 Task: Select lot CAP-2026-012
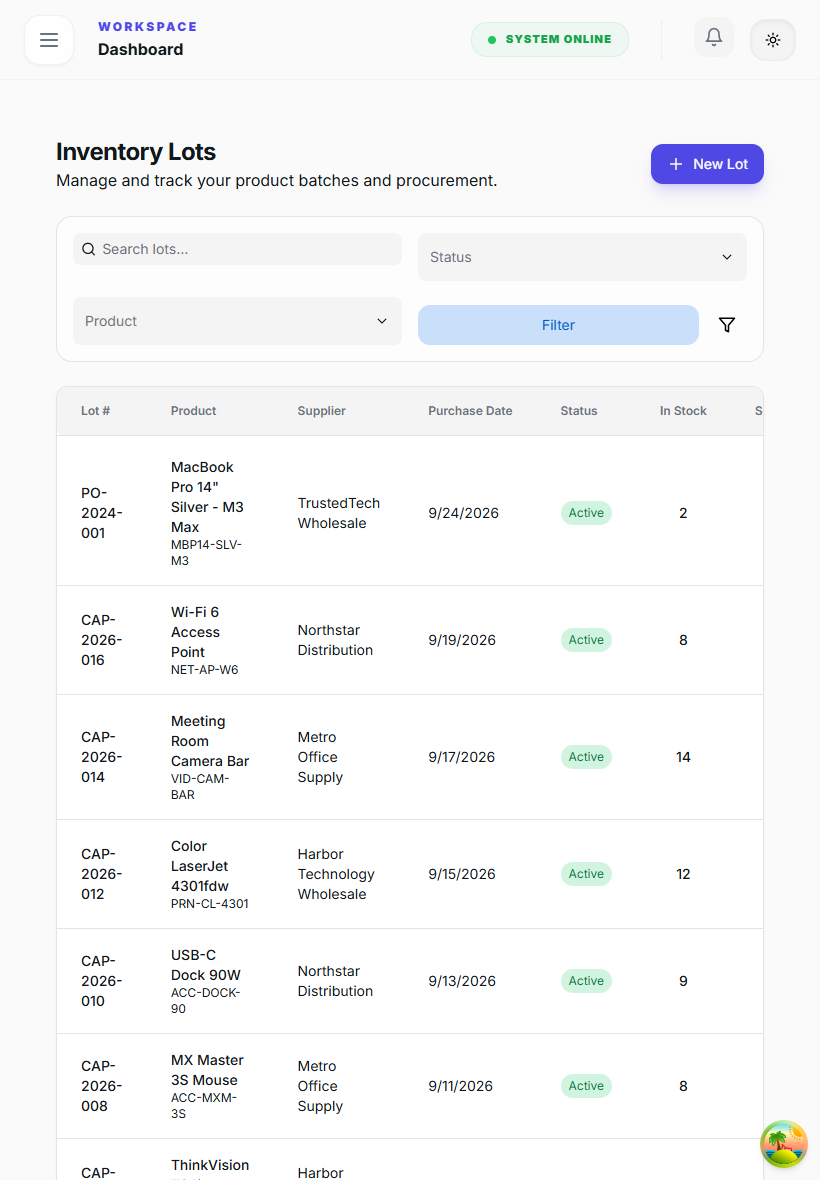click(x=102, y=874)
